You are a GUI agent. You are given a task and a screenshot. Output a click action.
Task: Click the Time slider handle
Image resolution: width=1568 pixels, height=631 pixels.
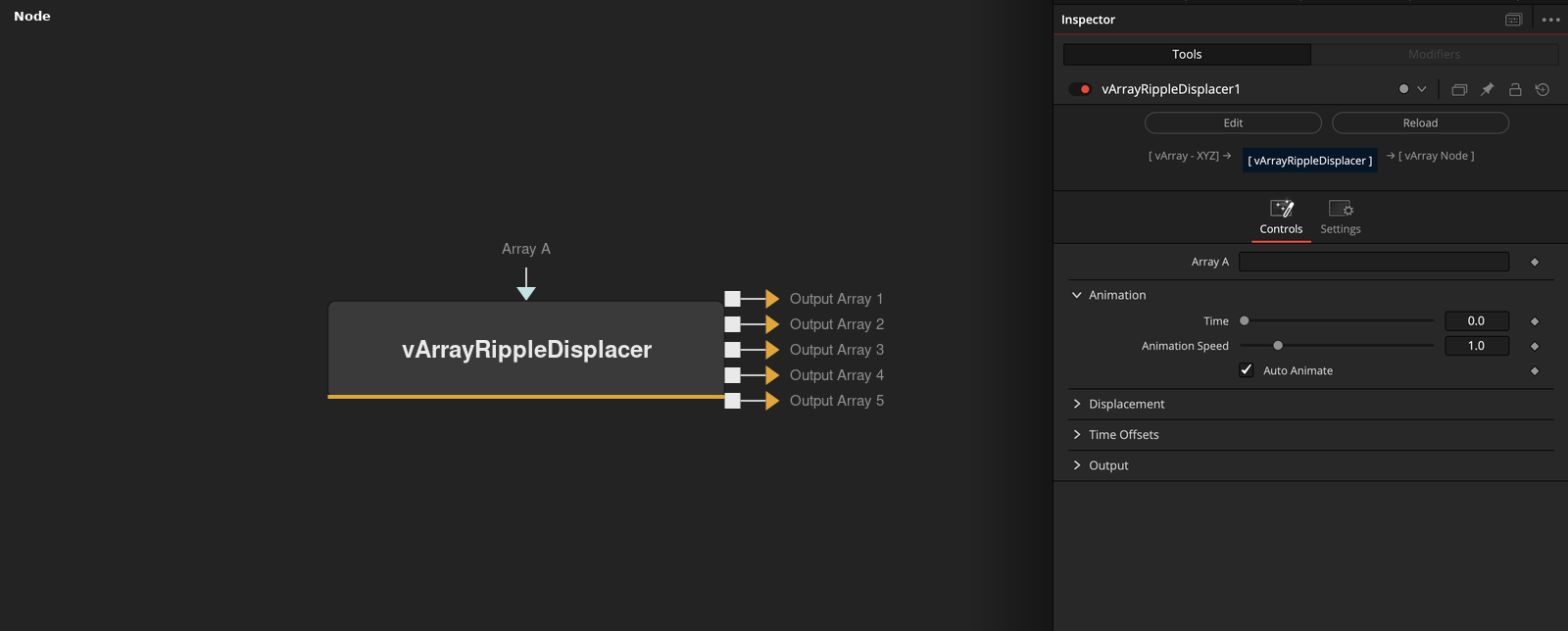tap(1245, 321)
